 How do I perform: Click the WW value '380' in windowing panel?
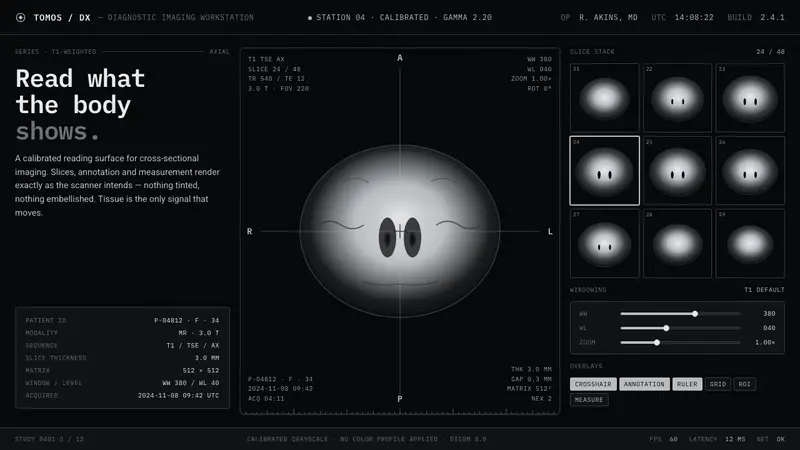coord(769,314)
